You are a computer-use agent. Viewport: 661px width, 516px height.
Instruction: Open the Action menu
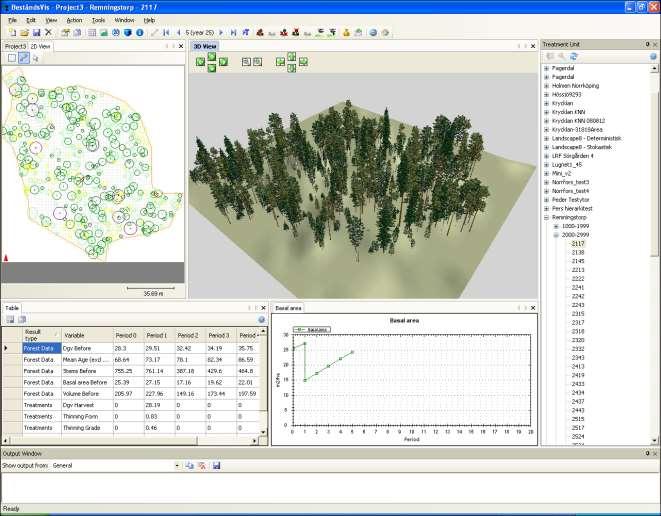tap(74, 20)
